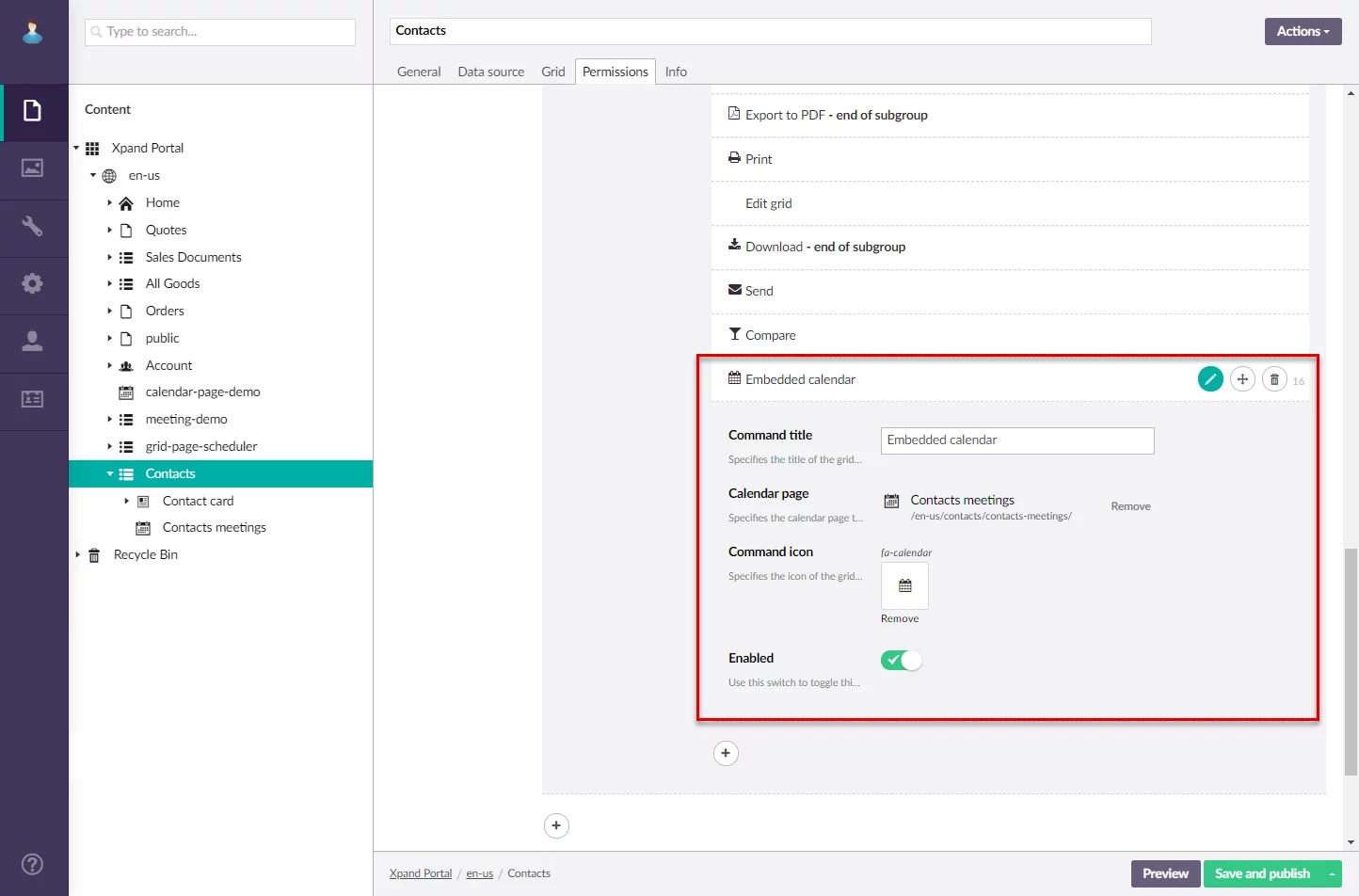Open the Settings wrench section
1359x896 pixels.
pyautogui.click(x=32, y=226)
